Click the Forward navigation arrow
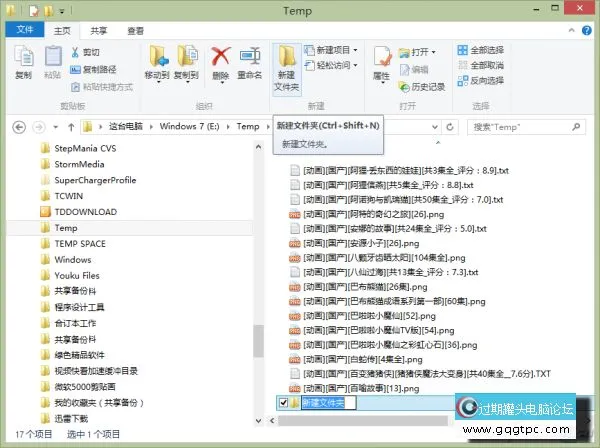The height and width of the screenshot is (448, 600). pos(39,127)
